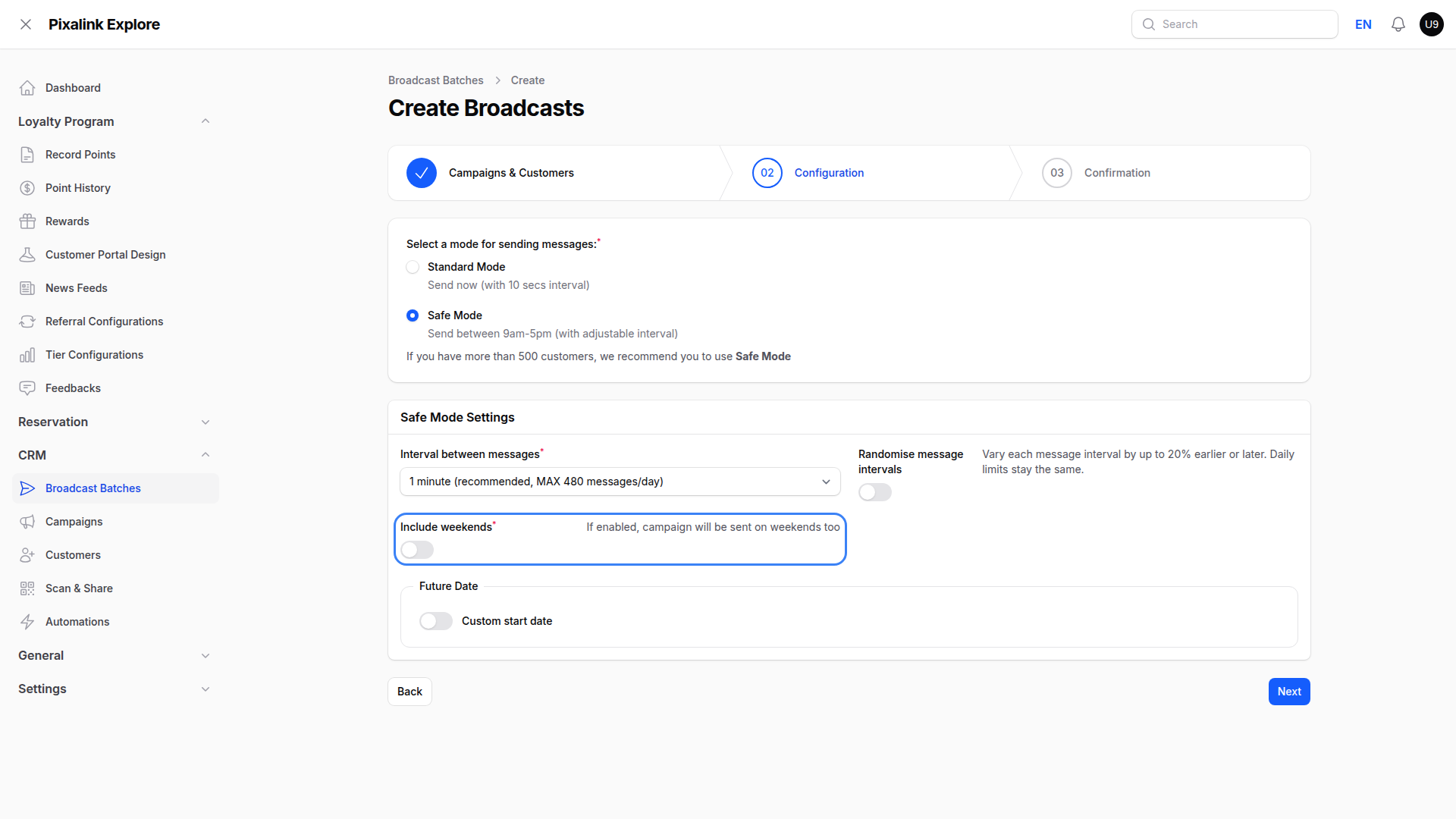Image resolution: width=1456 pixels, height=819 pixels.
Task: Click the Scan & Share QR icon
Action: [x=27, y=588]
